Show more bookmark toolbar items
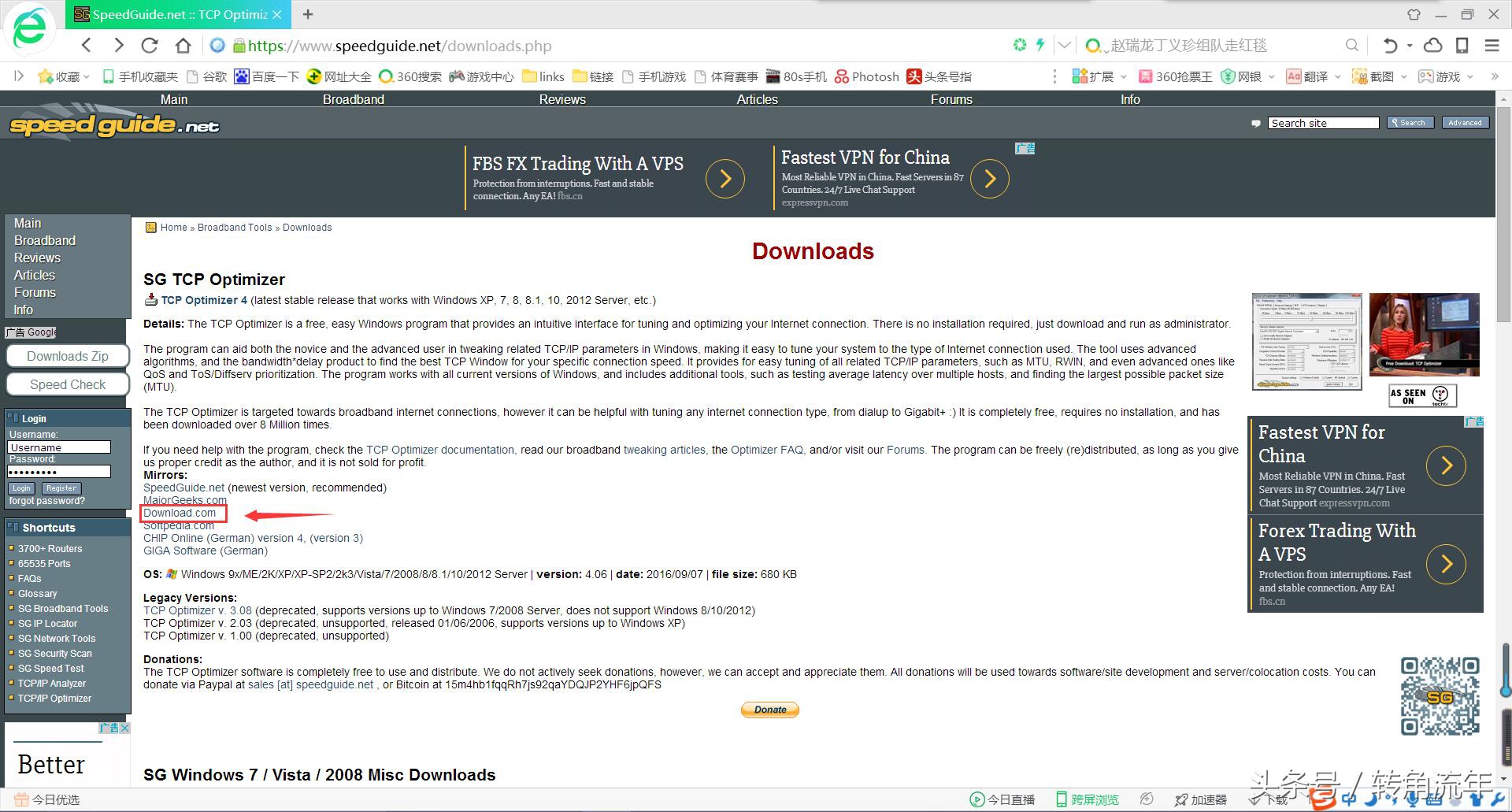 tap(1495, 76)
